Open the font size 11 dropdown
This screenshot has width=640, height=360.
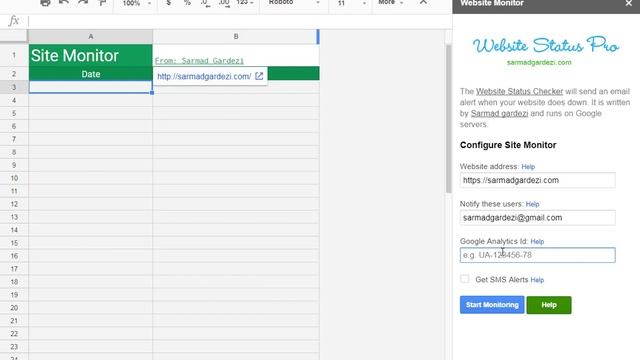tap(351, 3)
